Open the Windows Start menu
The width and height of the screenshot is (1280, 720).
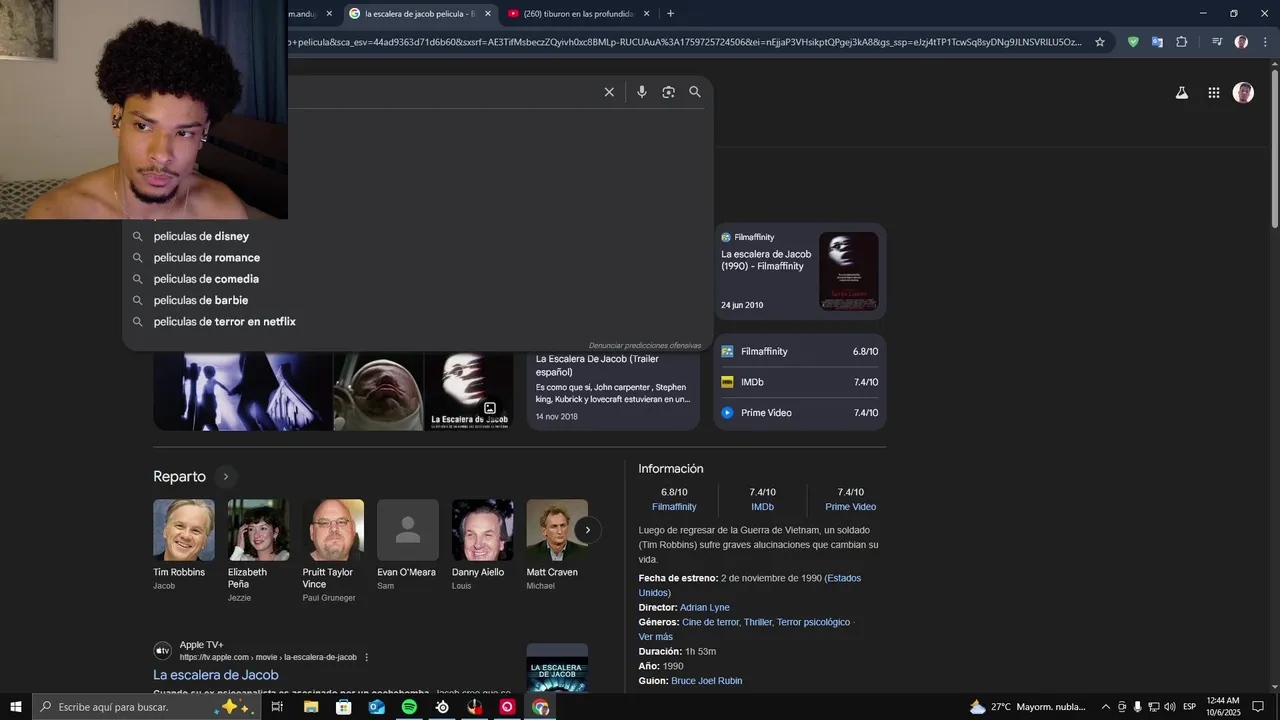point(16,707)
